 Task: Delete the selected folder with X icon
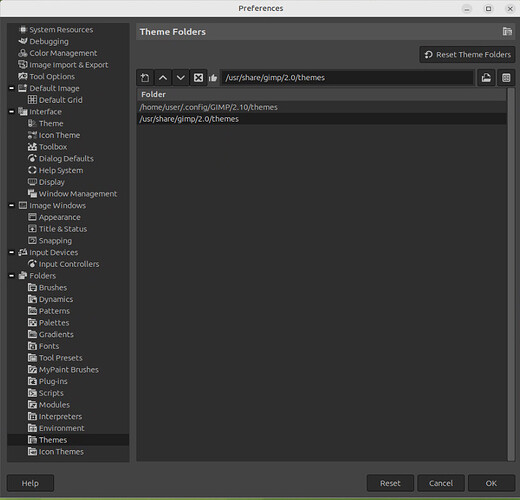[x=198, y=78]
